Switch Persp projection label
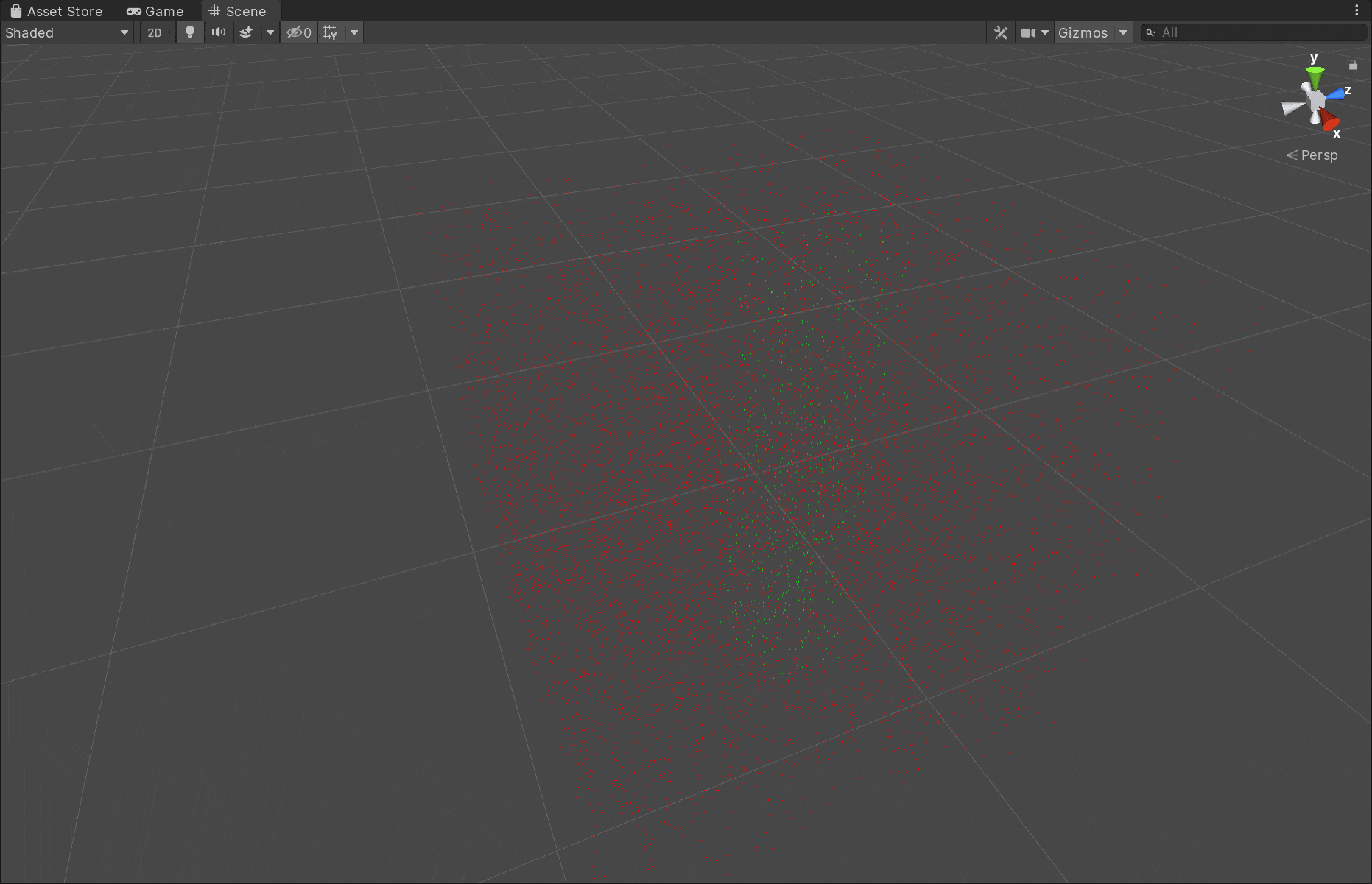Viewport: 1372px width, 884px height. (x=1312, y=155)
